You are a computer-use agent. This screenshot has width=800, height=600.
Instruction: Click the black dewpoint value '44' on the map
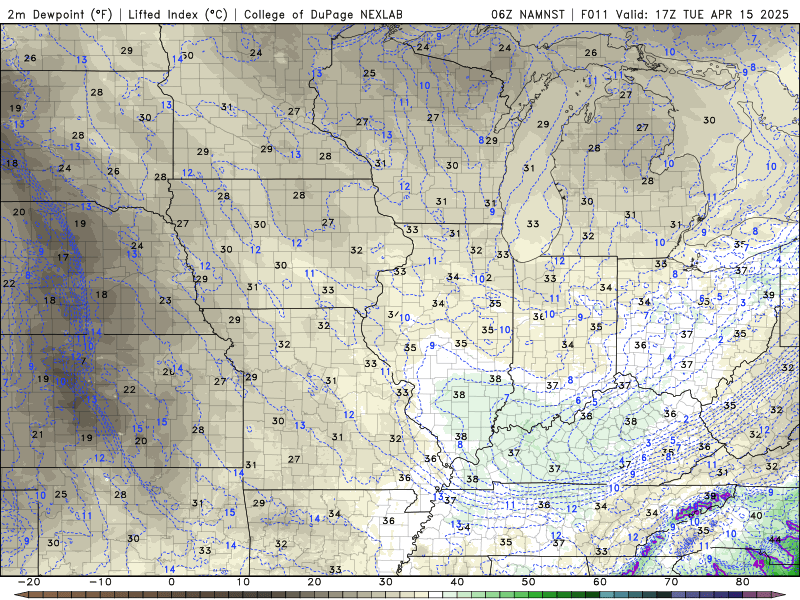(774, 539)
